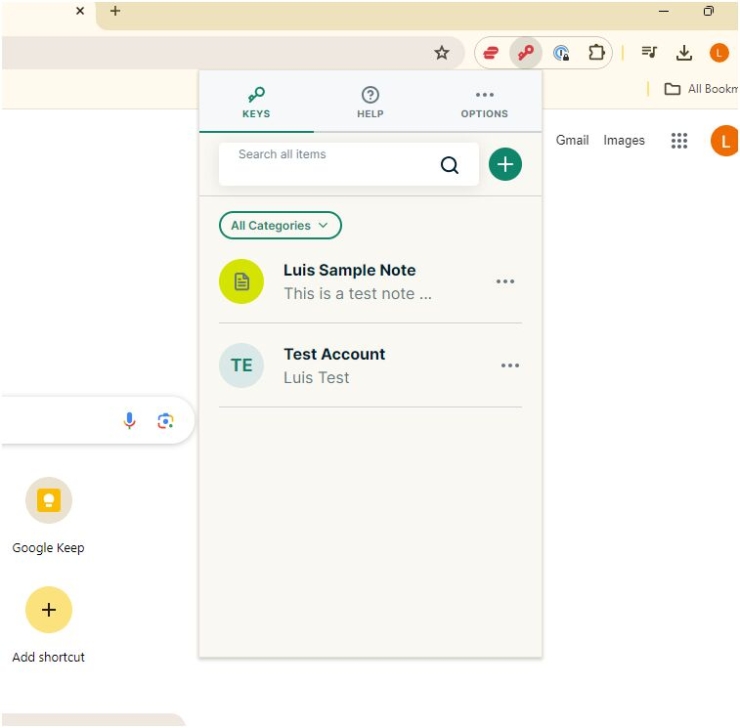Switch to the Help tab
This screenshot has width=740, height=728.
point(370,102)
